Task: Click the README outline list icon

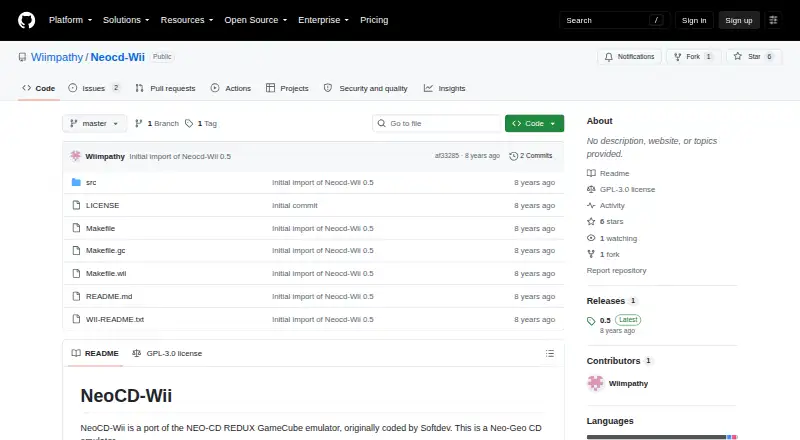Action: (549, 353)
